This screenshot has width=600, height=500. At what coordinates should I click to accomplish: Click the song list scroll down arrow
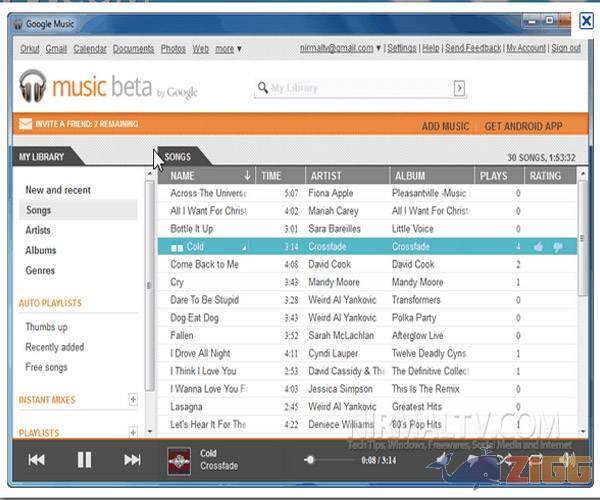[x=583, y=431]
